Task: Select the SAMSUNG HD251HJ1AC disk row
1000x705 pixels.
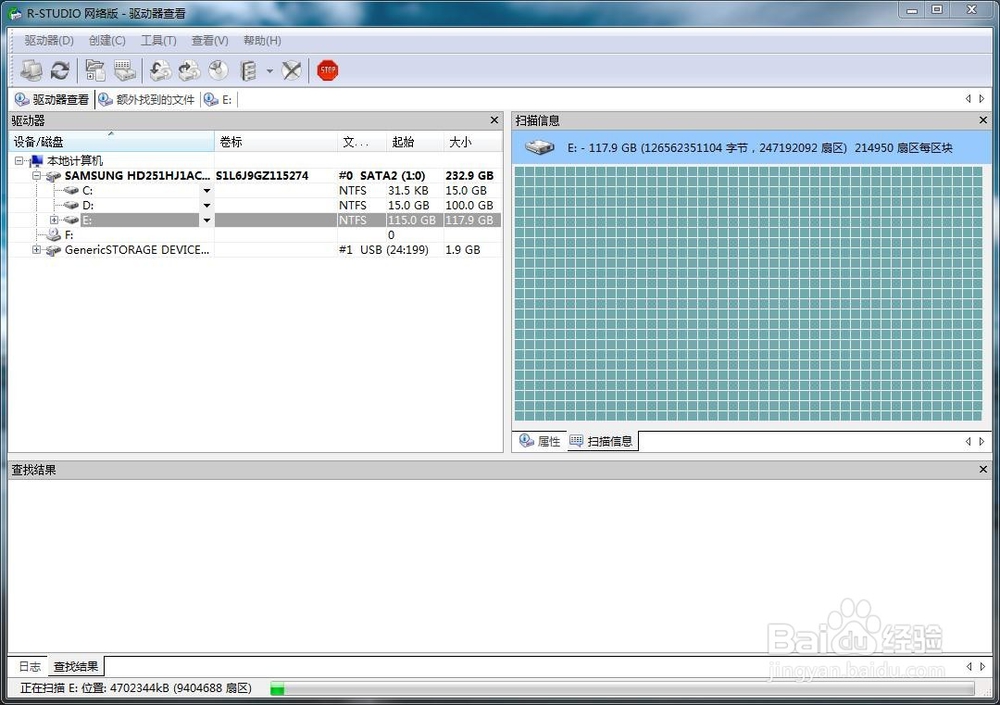Action: (x=255, y=175)
